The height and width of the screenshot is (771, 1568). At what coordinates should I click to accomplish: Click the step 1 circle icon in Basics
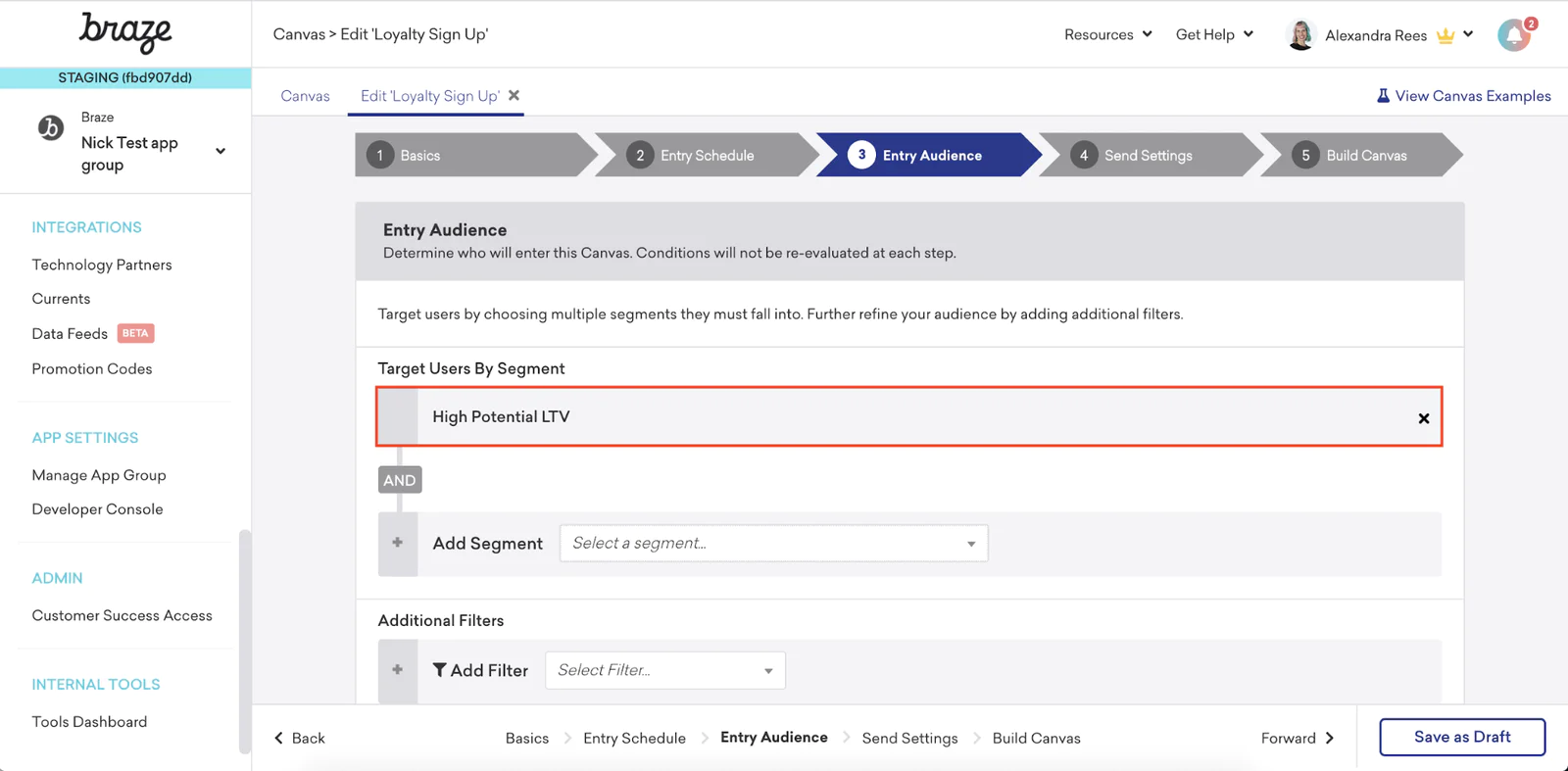(x=379, y=155)
